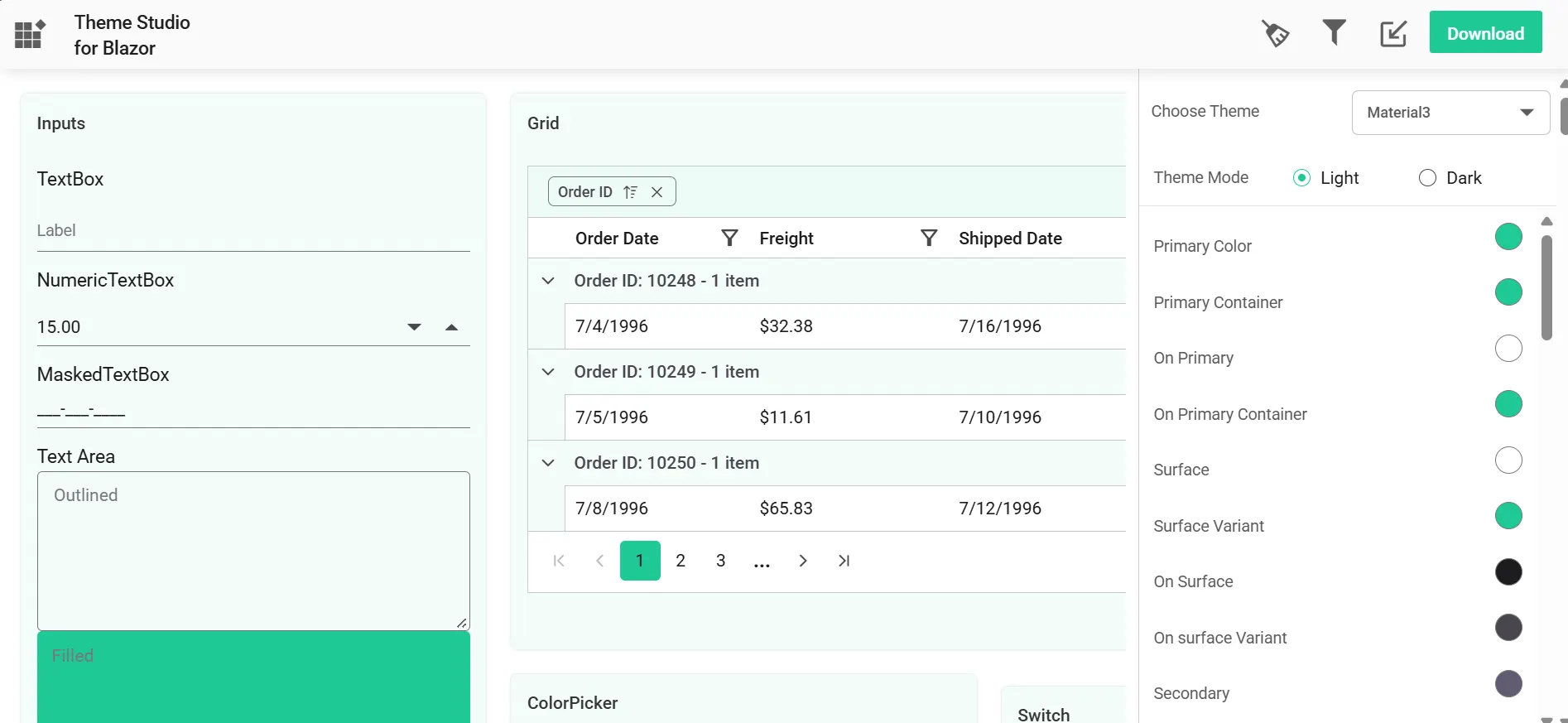The height and width of the screenshot is (723, 1568).
Task: Go to page 2 of grid
Action: click(x=681, y=561)
